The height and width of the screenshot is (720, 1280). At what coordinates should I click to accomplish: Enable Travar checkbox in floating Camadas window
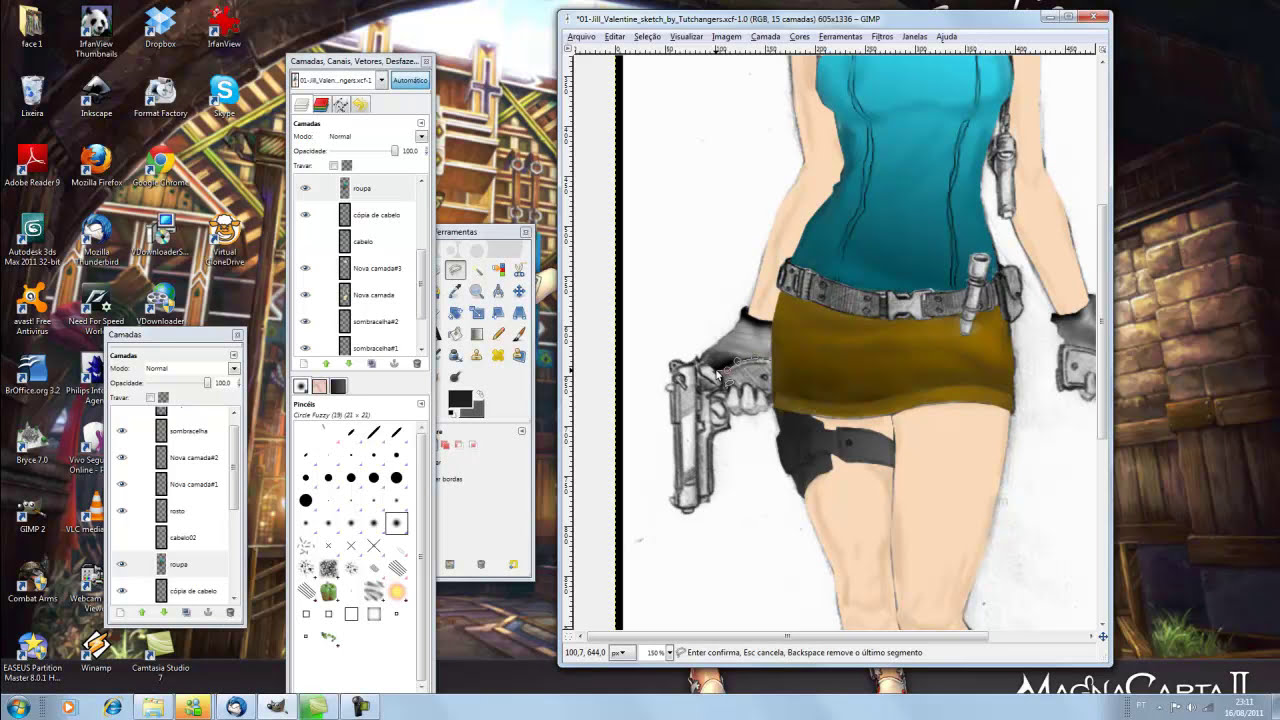[x=150, y=397]
